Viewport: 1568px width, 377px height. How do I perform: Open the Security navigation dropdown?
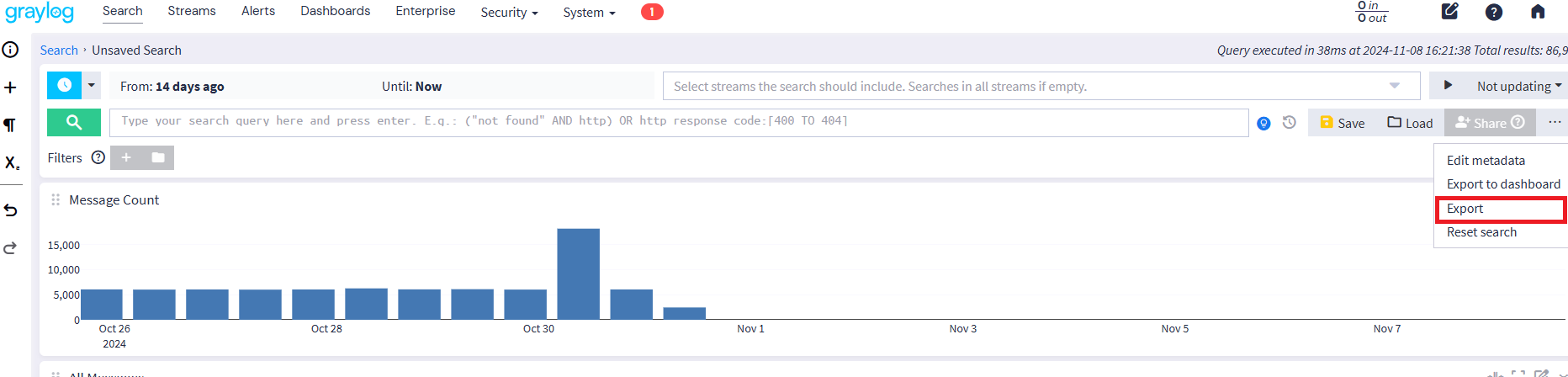pyautogui.click(x=509, y=13)
